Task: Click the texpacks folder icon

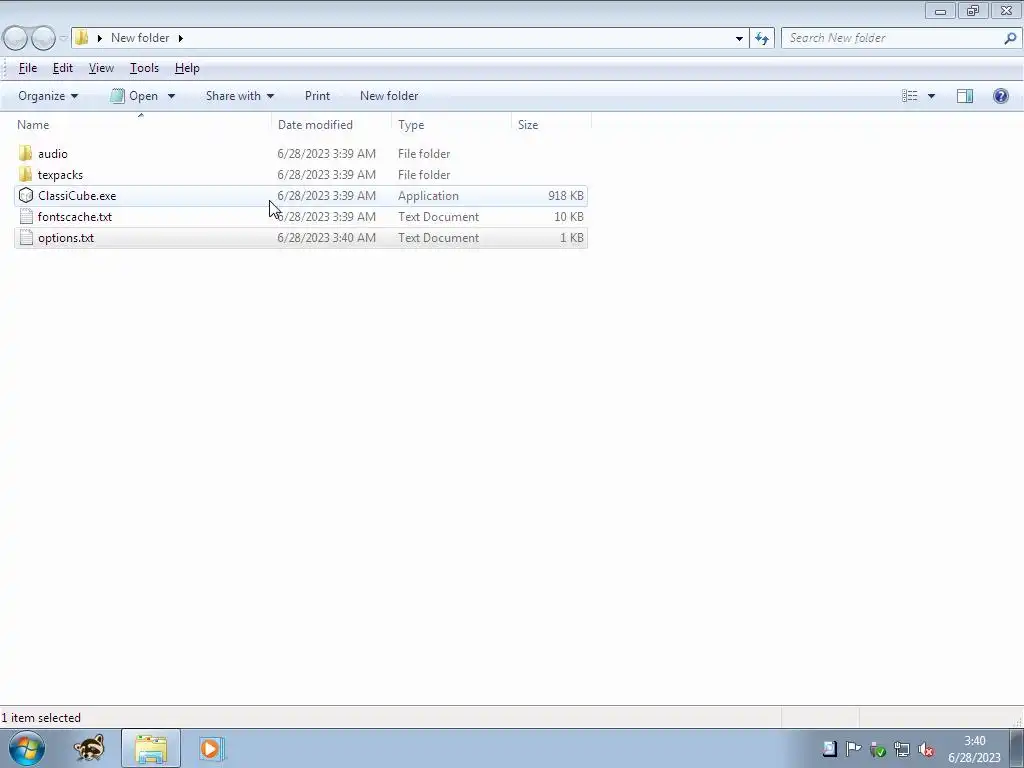Action: click(25, 174)
